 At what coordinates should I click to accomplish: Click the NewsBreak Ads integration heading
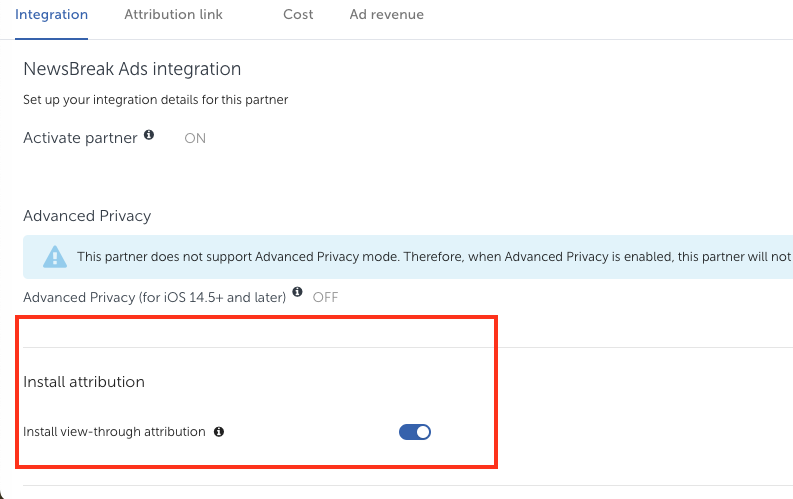pos(132,69)
